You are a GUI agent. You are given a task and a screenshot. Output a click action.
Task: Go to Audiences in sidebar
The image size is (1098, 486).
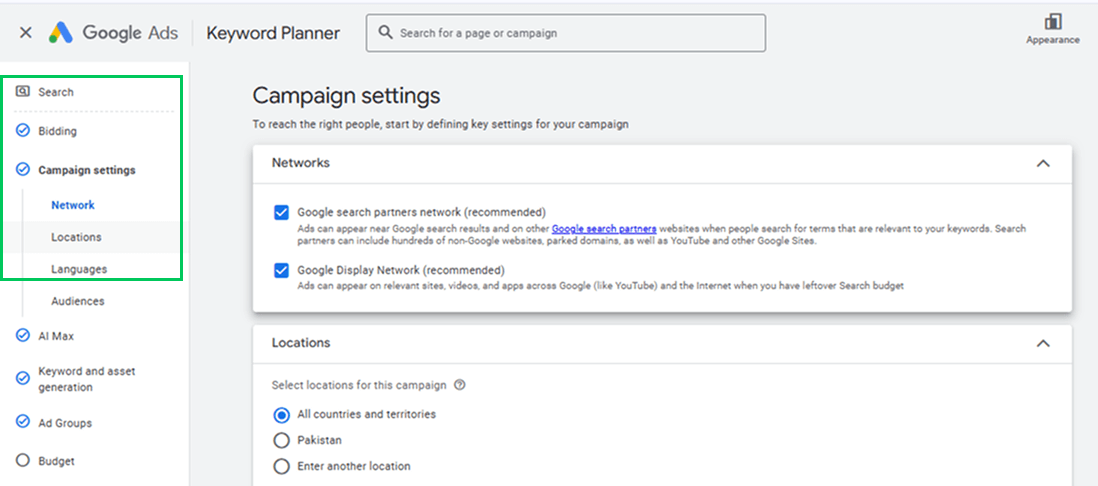point(78,301)
